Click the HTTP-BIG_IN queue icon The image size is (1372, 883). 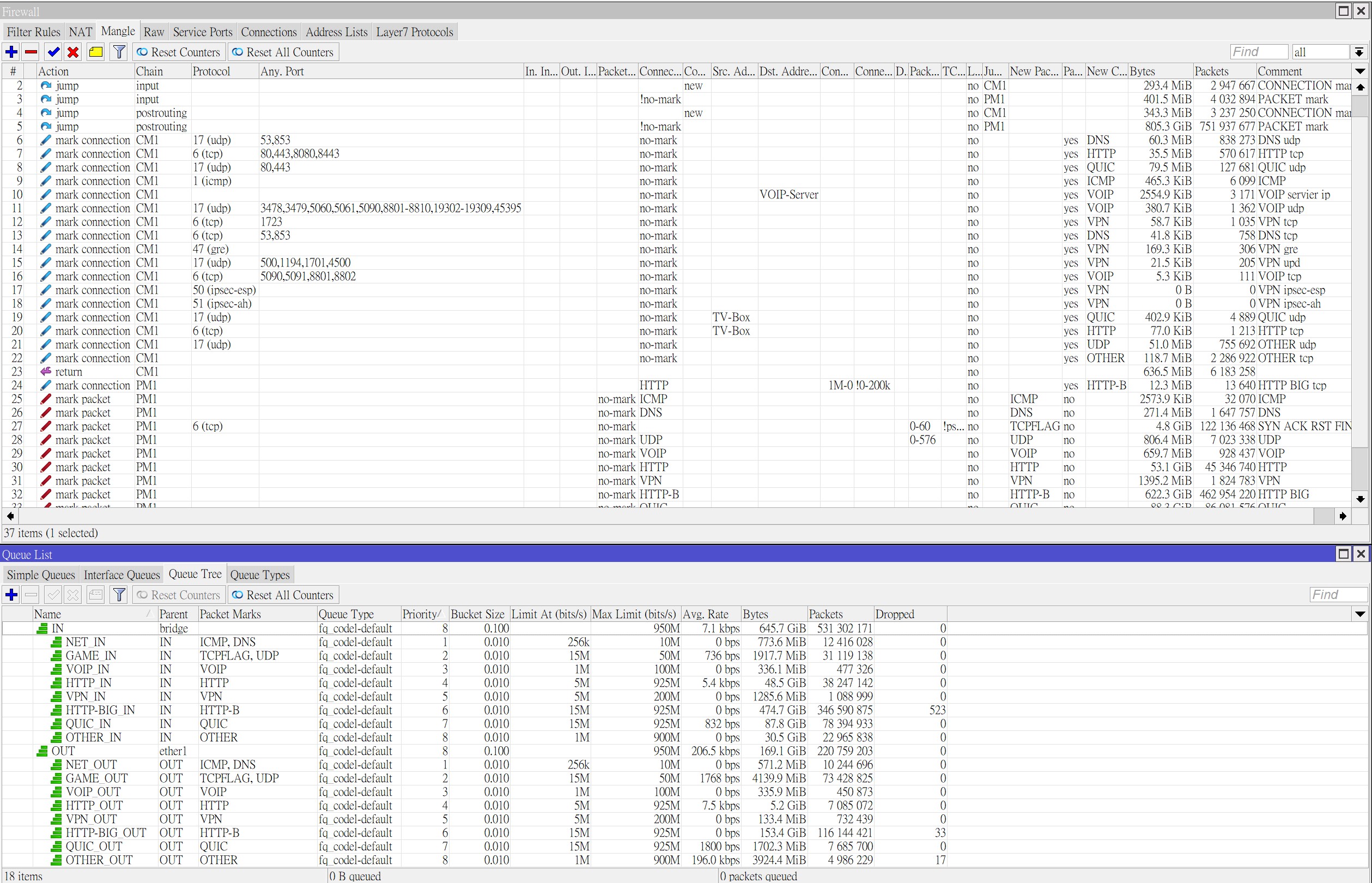pos(56,710)
